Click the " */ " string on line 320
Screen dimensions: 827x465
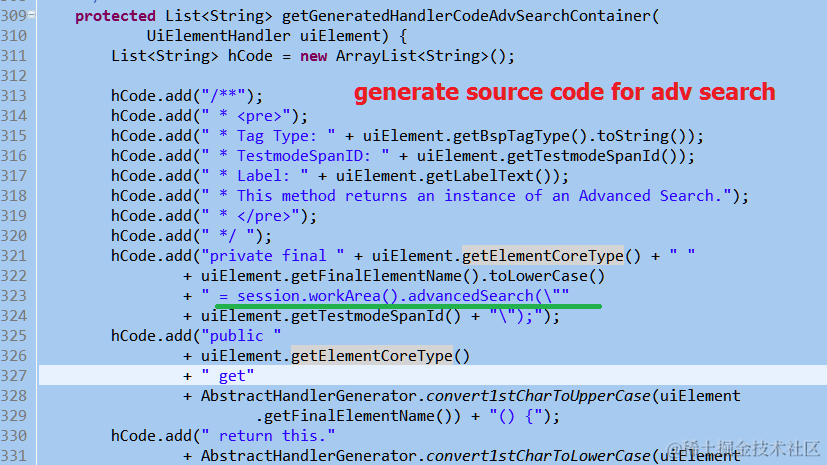228,236
